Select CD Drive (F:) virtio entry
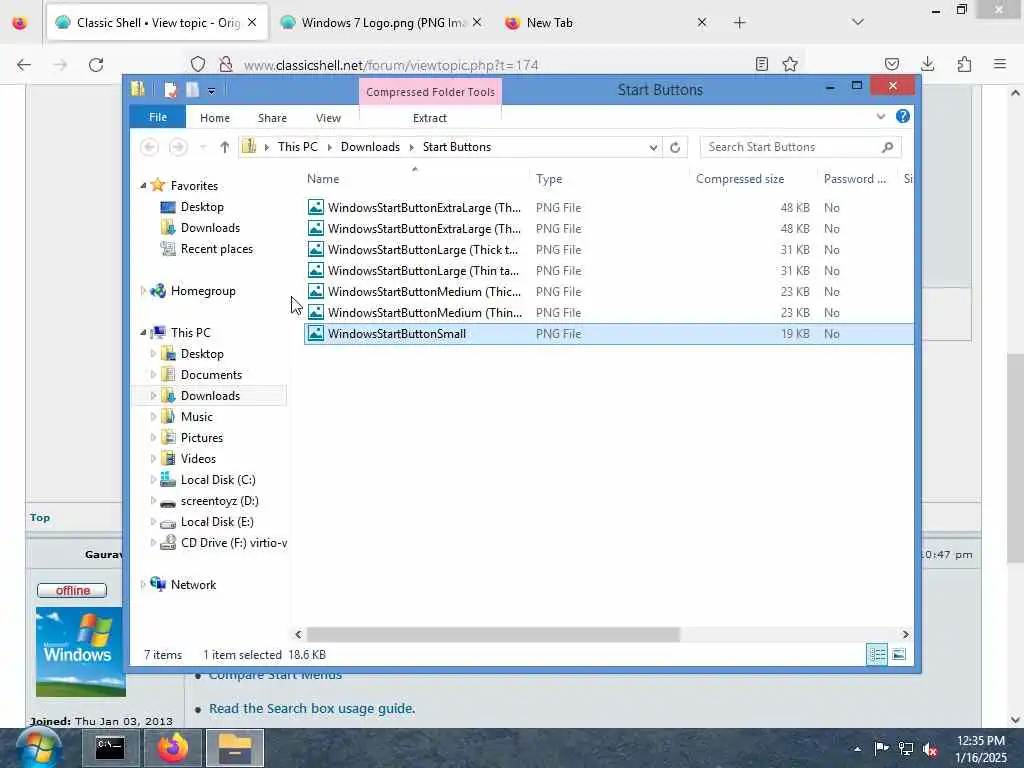The height and width of the screenshot is (768, 1024). [x=234, y=543]
